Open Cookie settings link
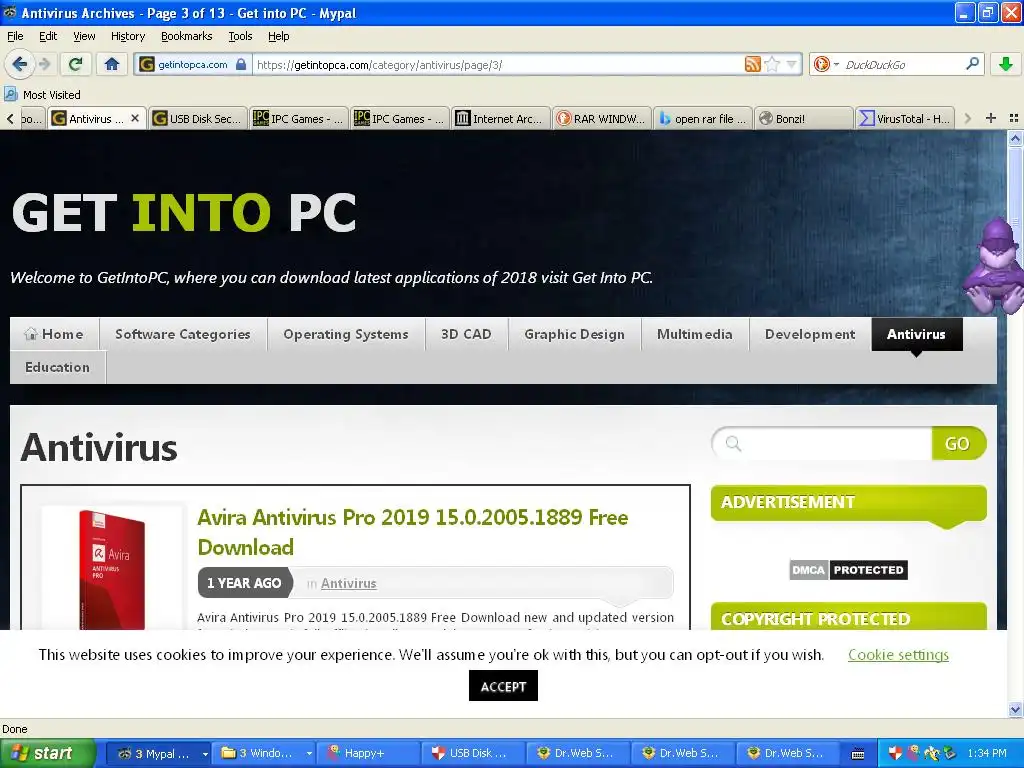 [x=898, y=654]
